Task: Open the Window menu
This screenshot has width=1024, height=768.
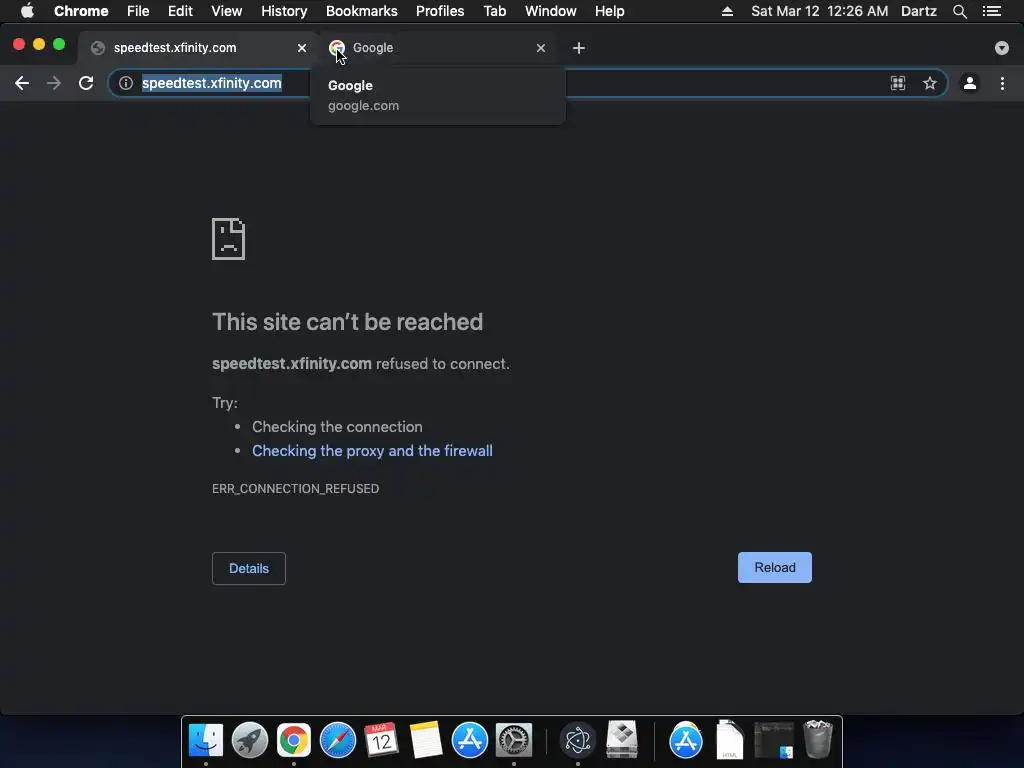Action: pos(551,11)
